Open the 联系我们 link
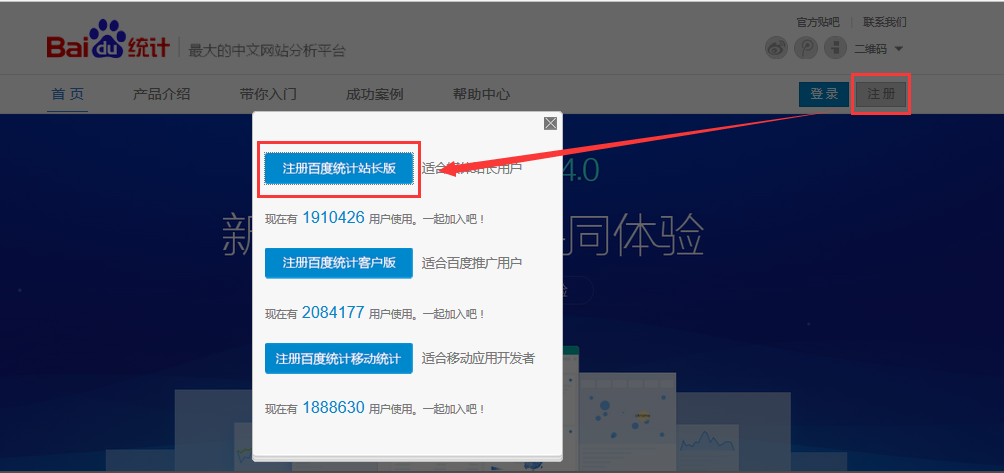Image resolution: width=1004 pixels, height=473 pixels. click(x=885, y=22)
